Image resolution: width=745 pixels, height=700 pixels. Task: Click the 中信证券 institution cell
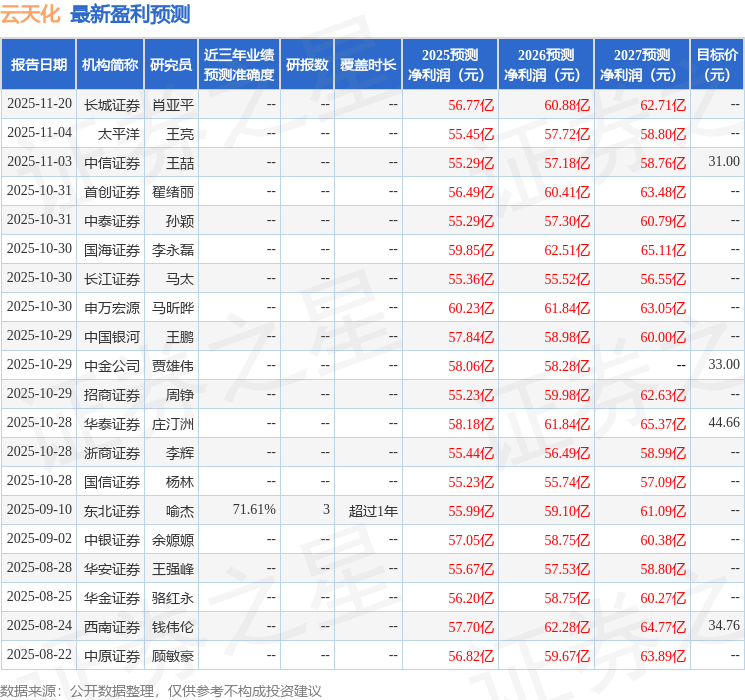click(x=112, y=163)
